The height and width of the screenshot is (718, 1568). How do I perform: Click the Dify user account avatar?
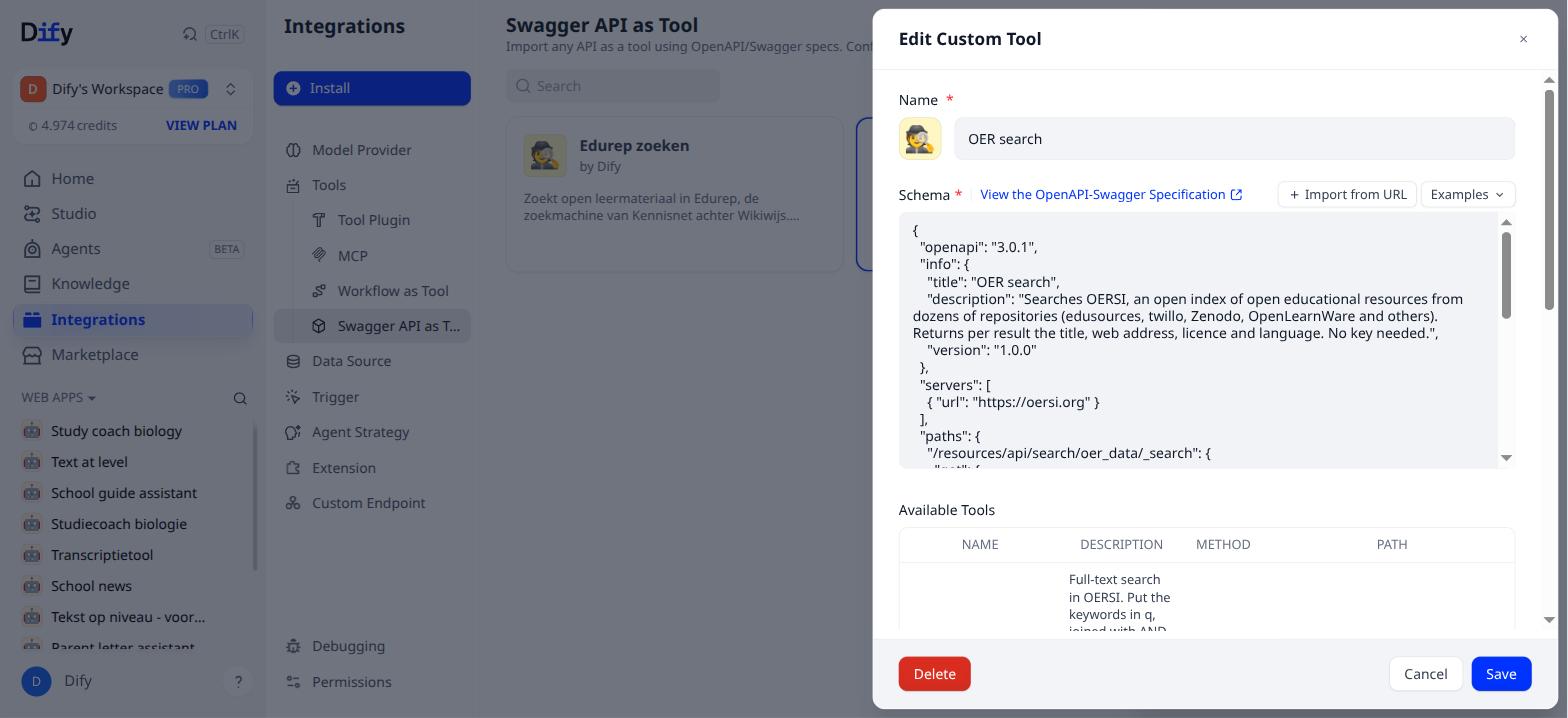(36, 682)
